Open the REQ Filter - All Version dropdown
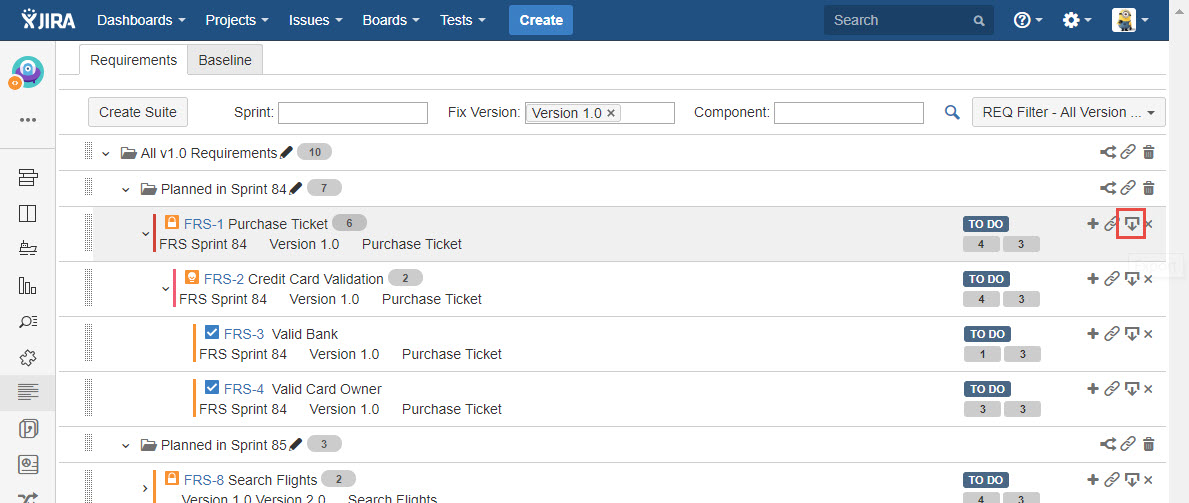 (x=1068, y=112)
